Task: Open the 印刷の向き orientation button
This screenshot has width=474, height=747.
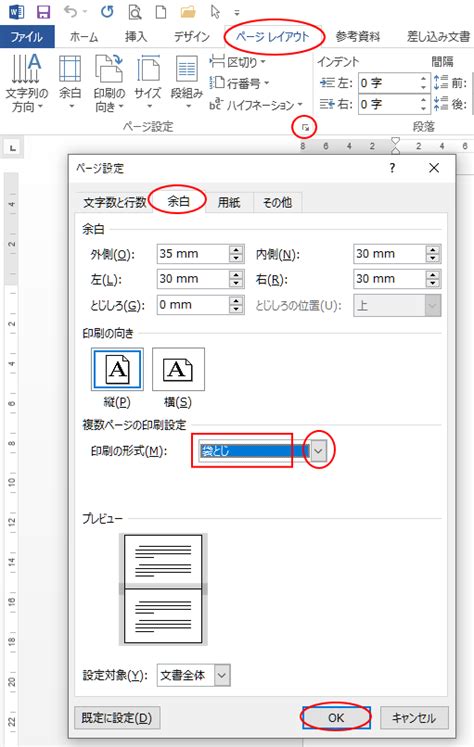Action: [109, 82]
